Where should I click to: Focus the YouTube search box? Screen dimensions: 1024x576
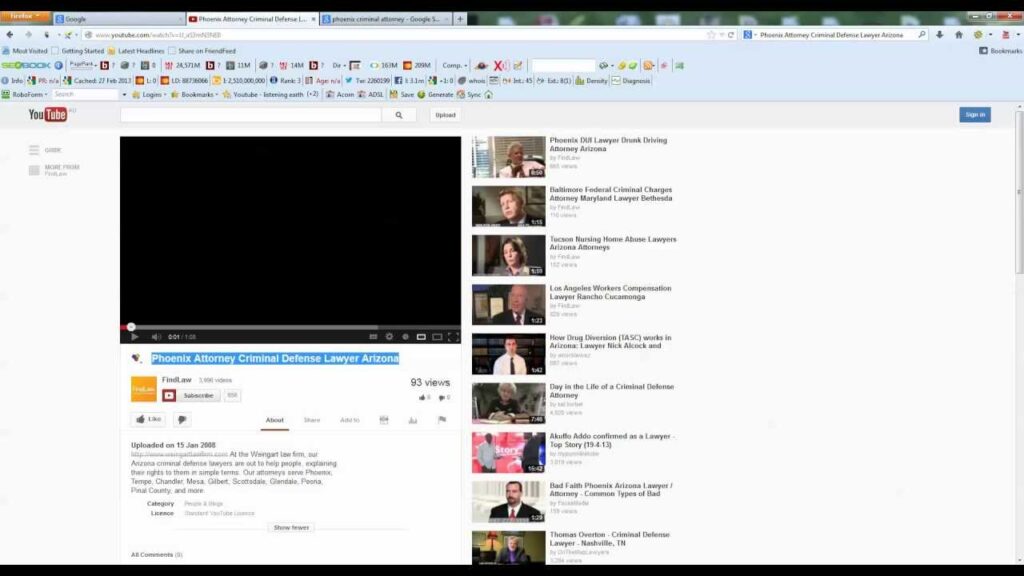(x=251, y=115)
